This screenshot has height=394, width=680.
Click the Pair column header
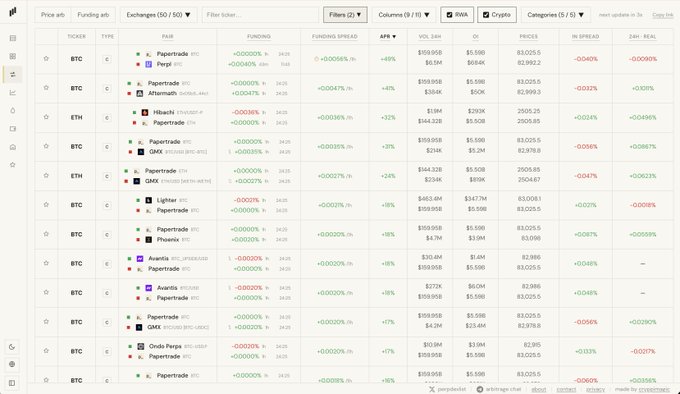pyautogui.click(x=167, y=36)
